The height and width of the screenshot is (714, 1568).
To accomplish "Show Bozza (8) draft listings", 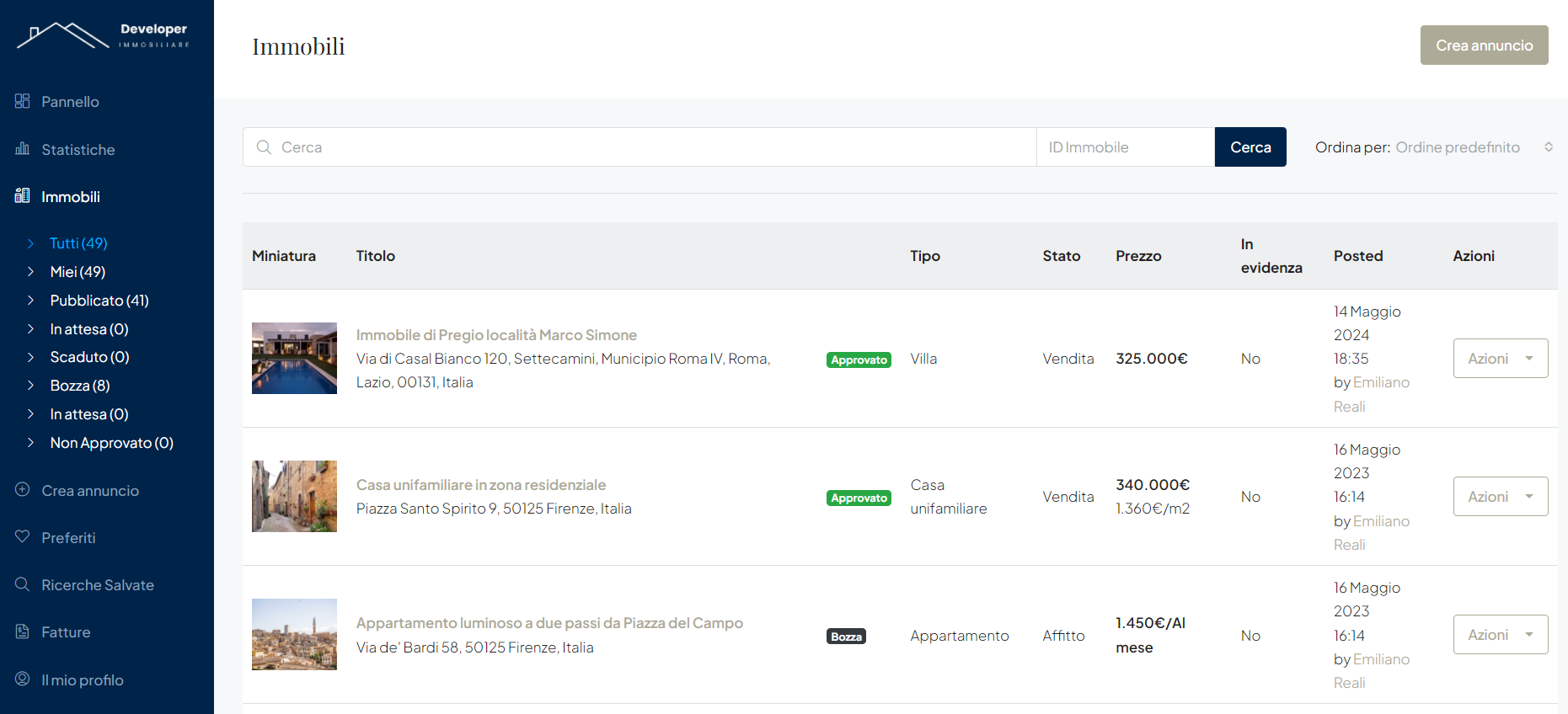I will pyautogui.click(x=80, y=386).
